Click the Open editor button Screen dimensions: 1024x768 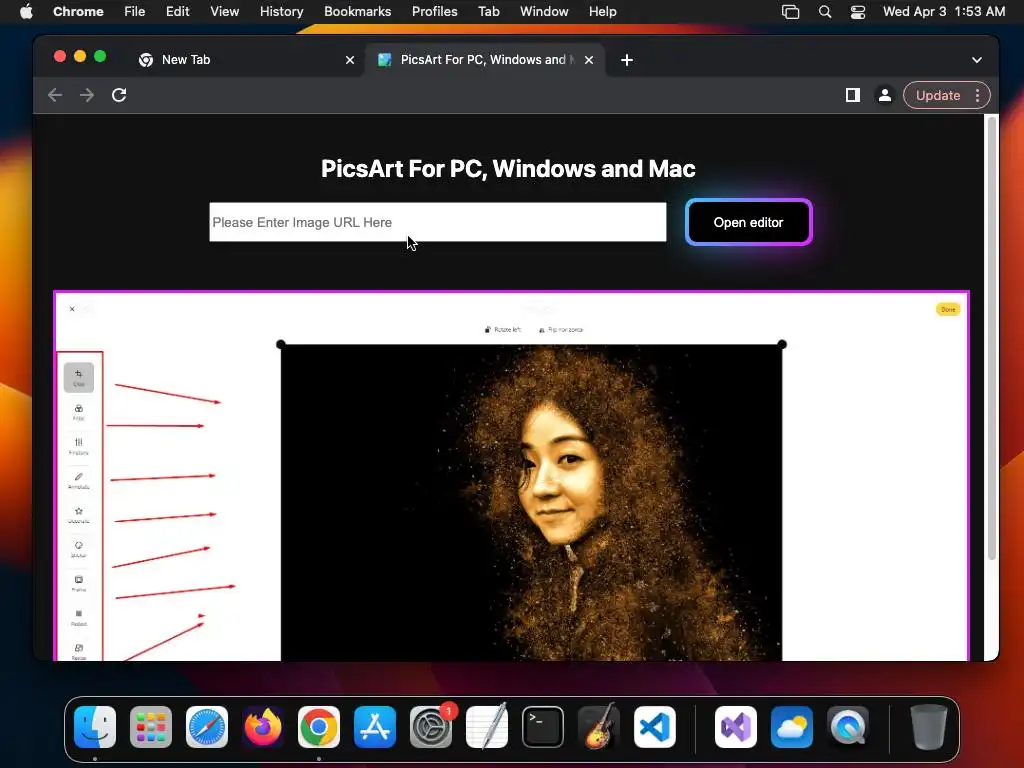(x=748, y=222)
